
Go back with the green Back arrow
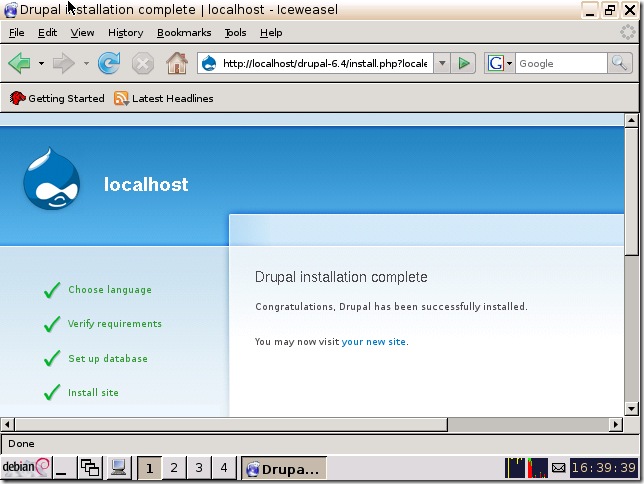[19, 63]
